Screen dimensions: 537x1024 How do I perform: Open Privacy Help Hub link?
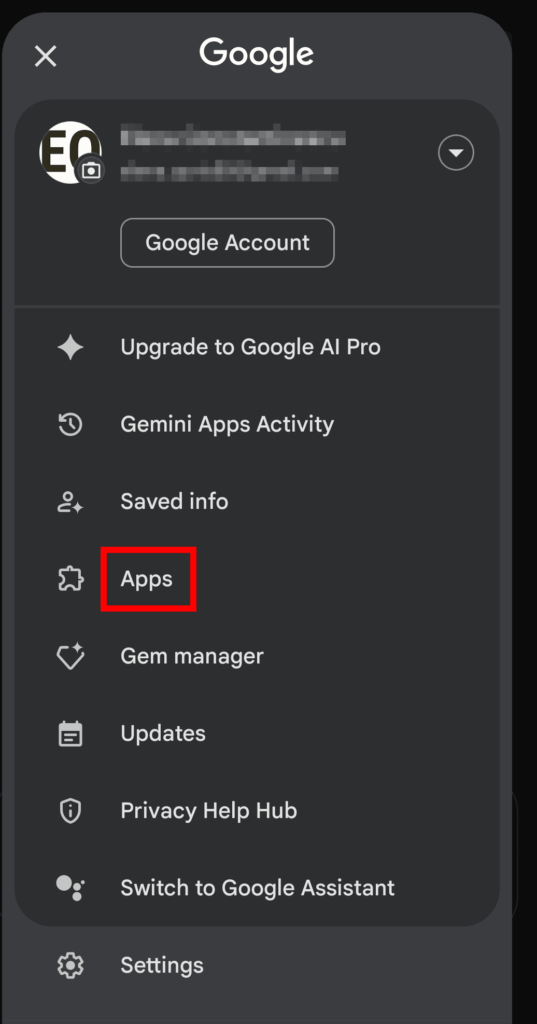[209, 810]
